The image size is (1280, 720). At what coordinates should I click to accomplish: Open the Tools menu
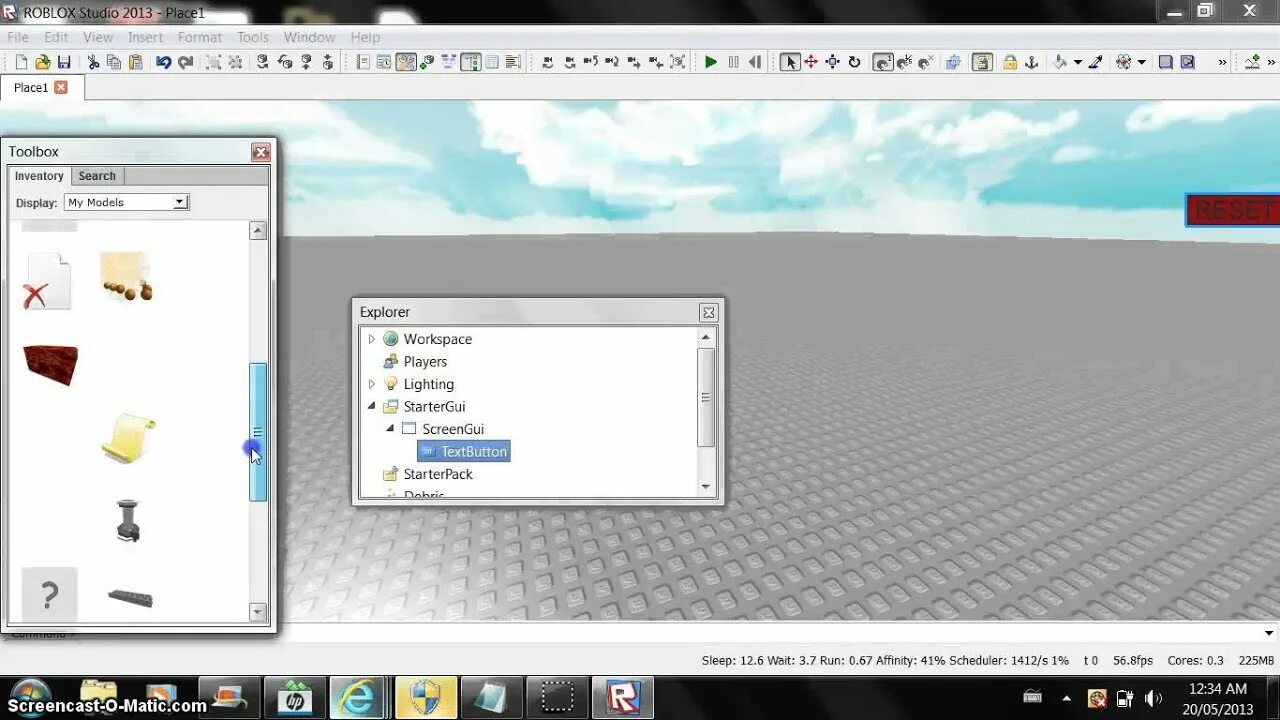coord(253,37)
